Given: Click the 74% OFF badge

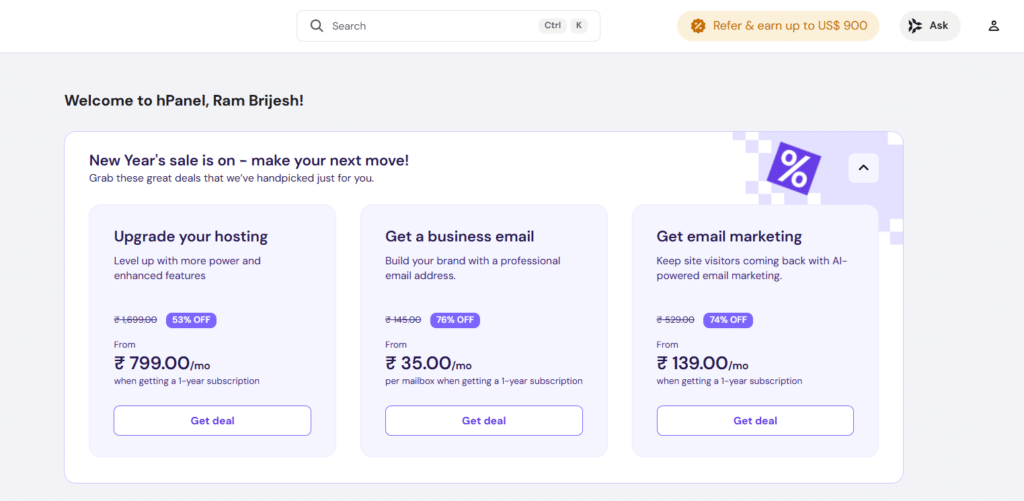Looking at the screenshot, I should 727,320.
